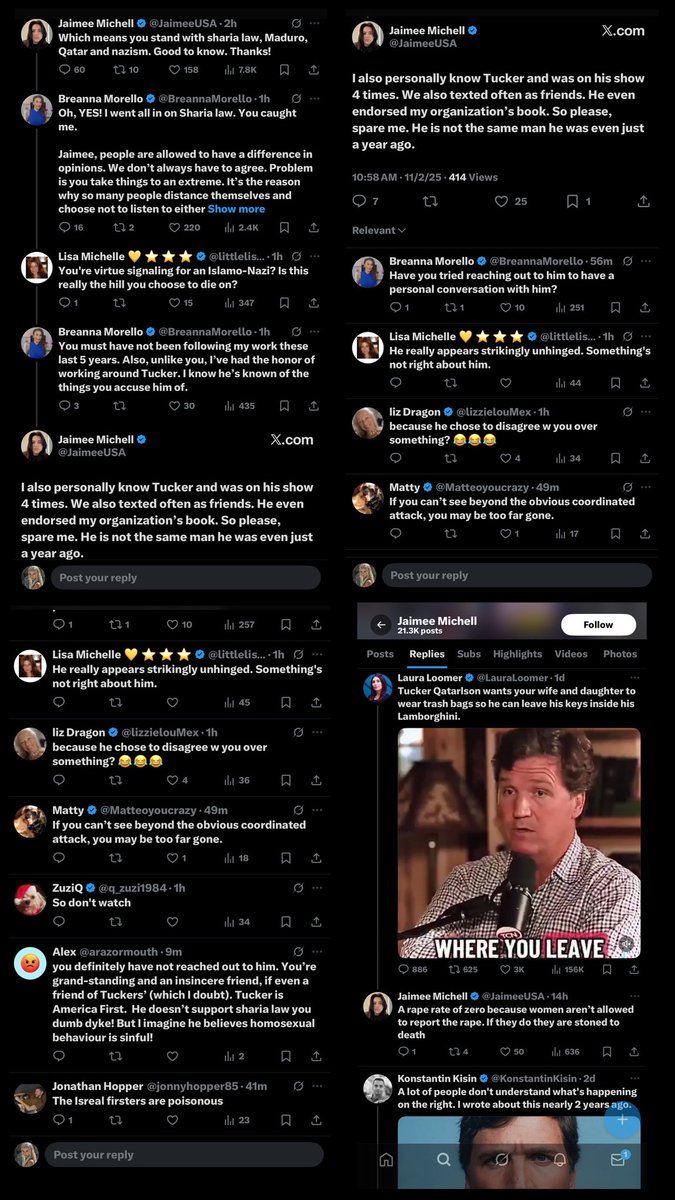This screenshot has height=1200, width=675.
Task: Like Jaimee Michell's "Which means you stand" post
Action: [x=176, y=70]
